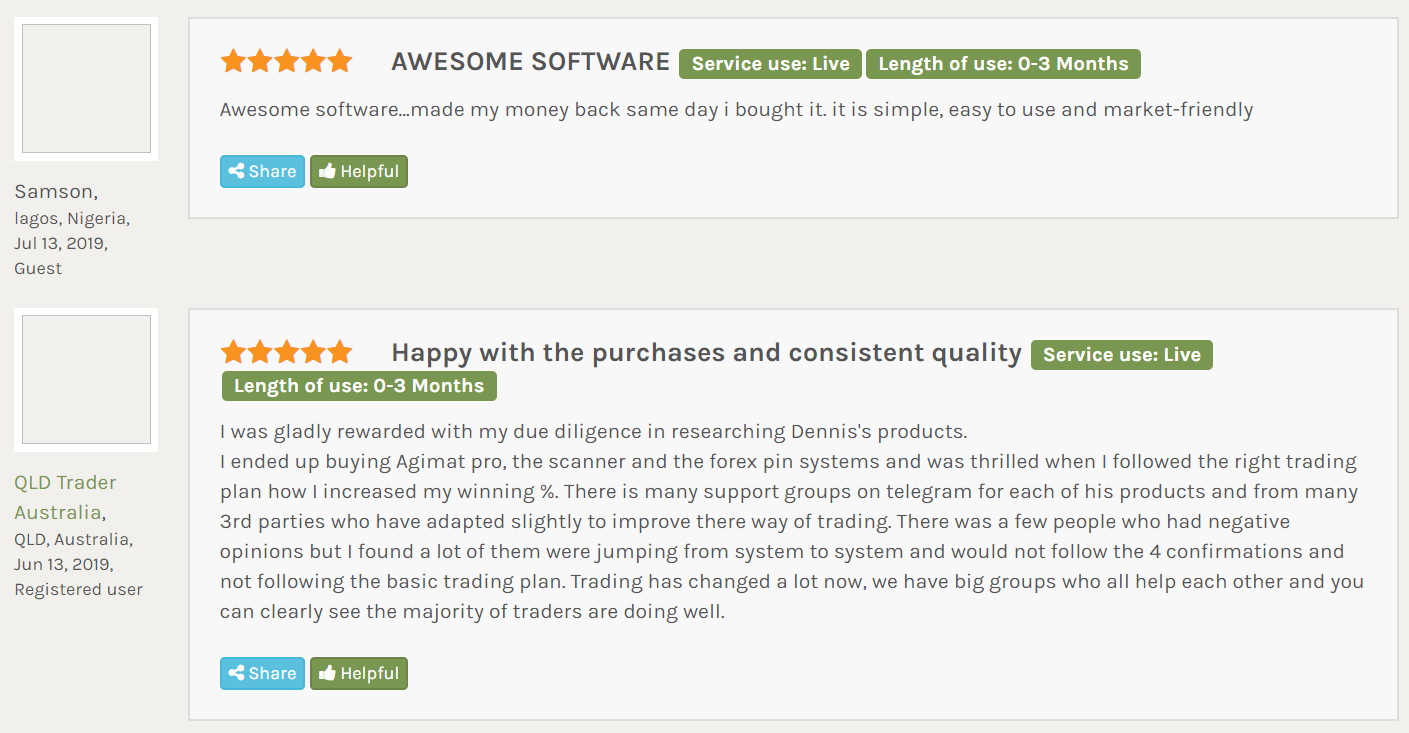1409x733 pixels.
Task: Click the share icon in Samson's review
Action: point(236,172)
